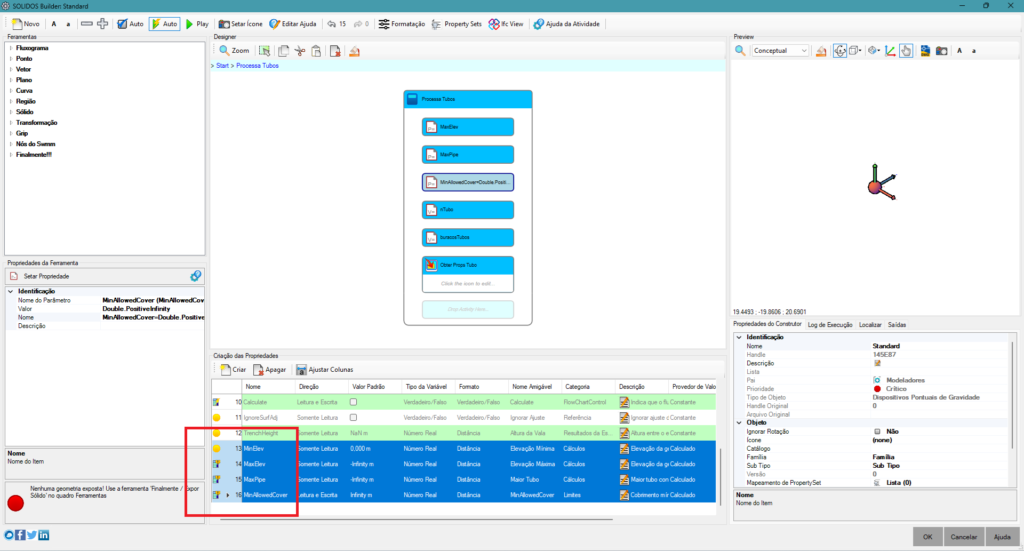Select the MaxElev block in the flowchart

click(x=467, y=127)
